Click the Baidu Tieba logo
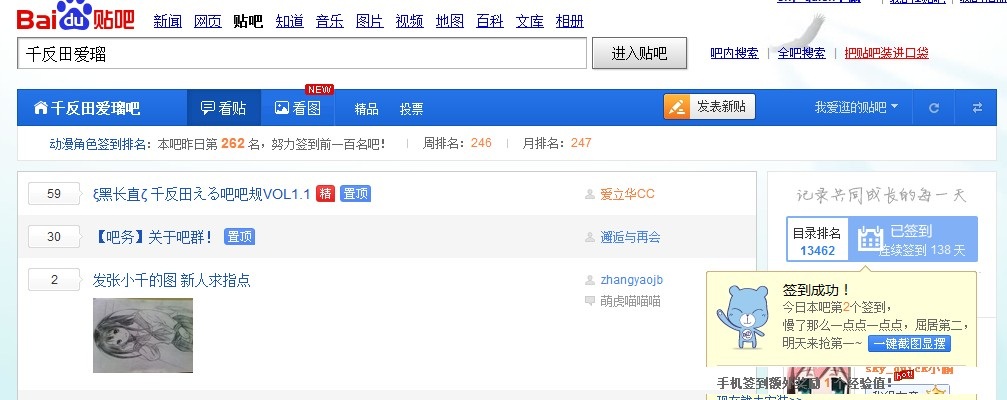 coord(76,17)
